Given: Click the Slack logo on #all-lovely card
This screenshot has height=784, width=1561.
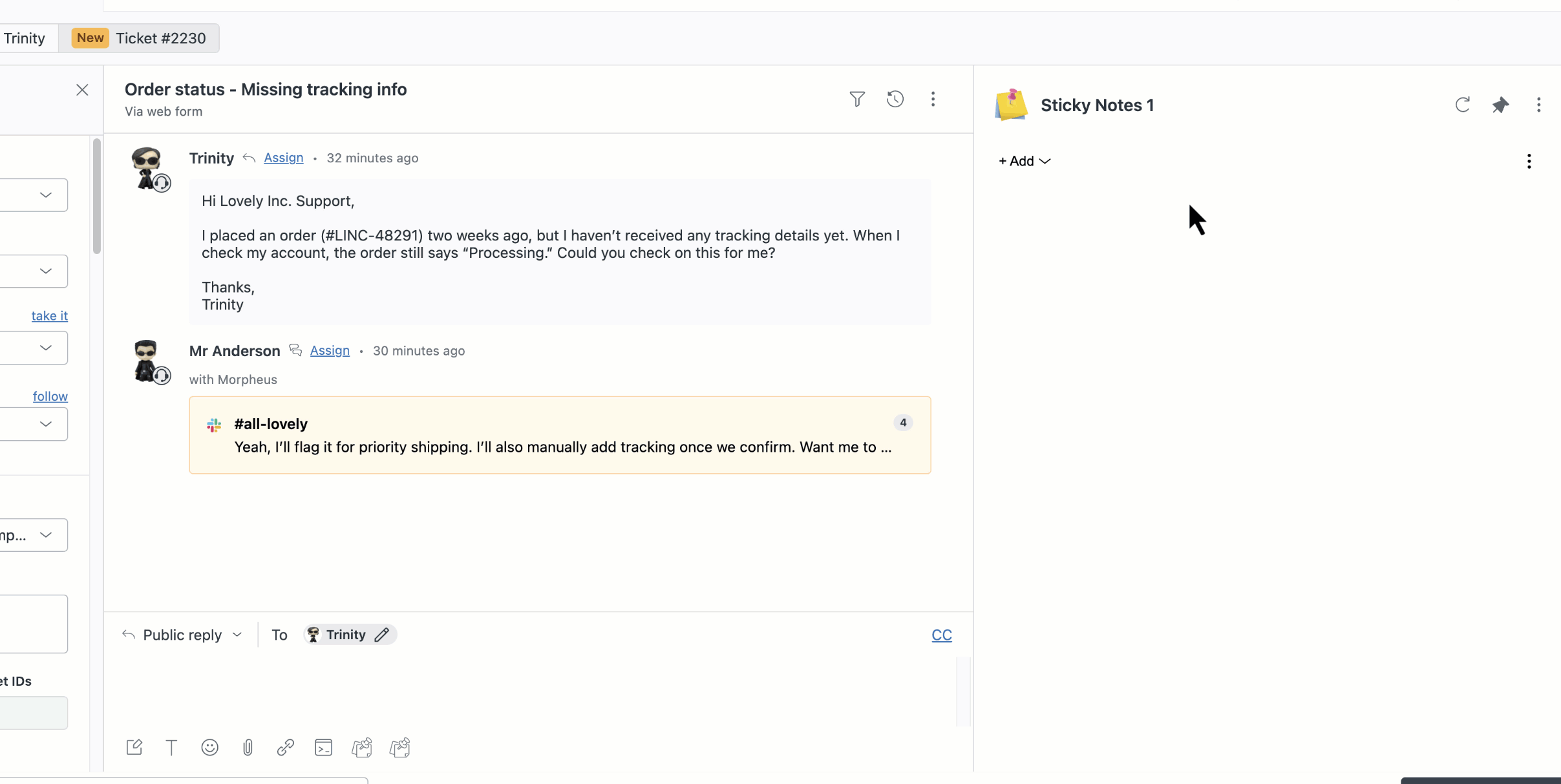Looking at the screenshot, I should pos(214,425).
